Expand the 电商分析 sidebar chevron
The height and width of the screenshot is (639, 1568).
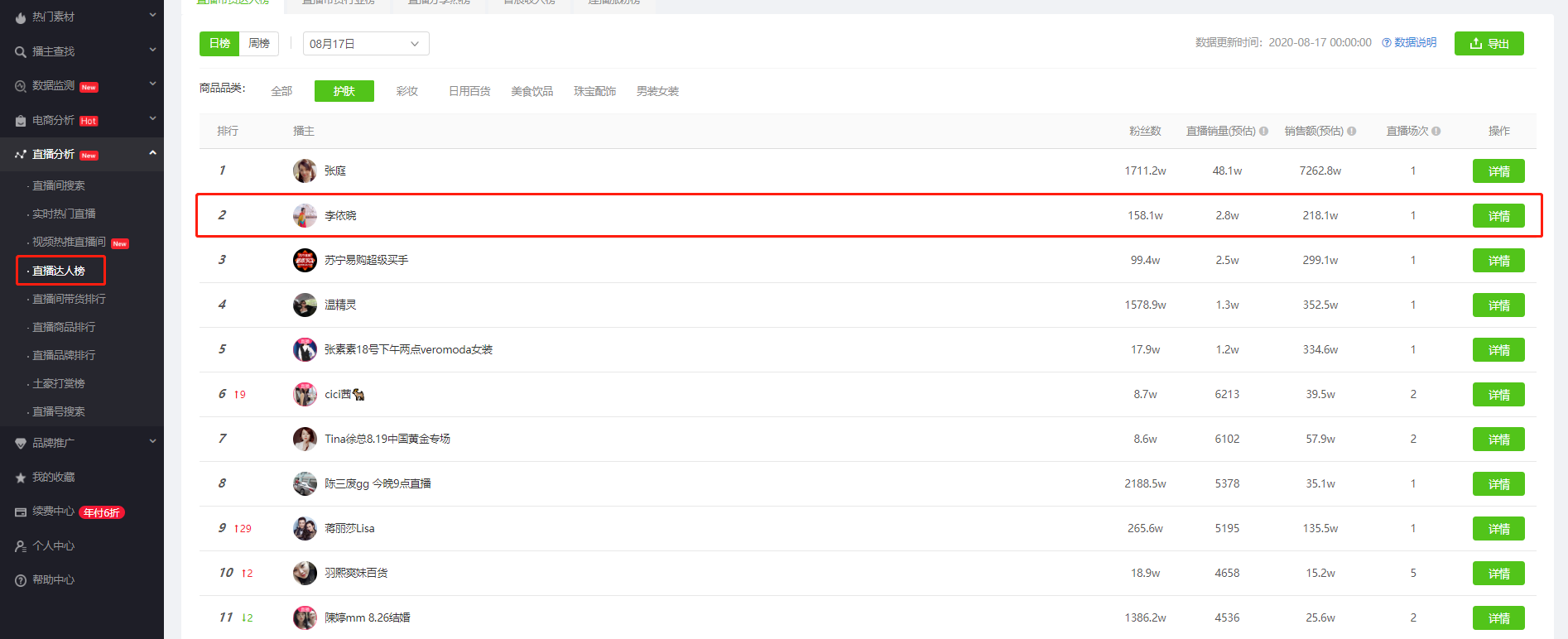(x=152, y=118)
